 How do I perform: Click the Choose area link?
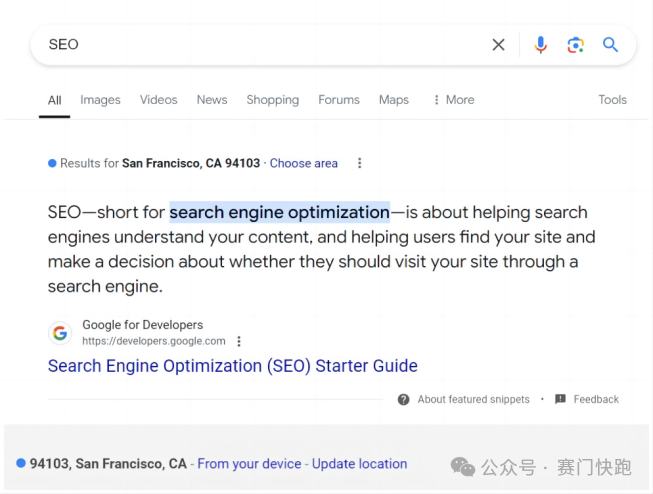[303, 163]
